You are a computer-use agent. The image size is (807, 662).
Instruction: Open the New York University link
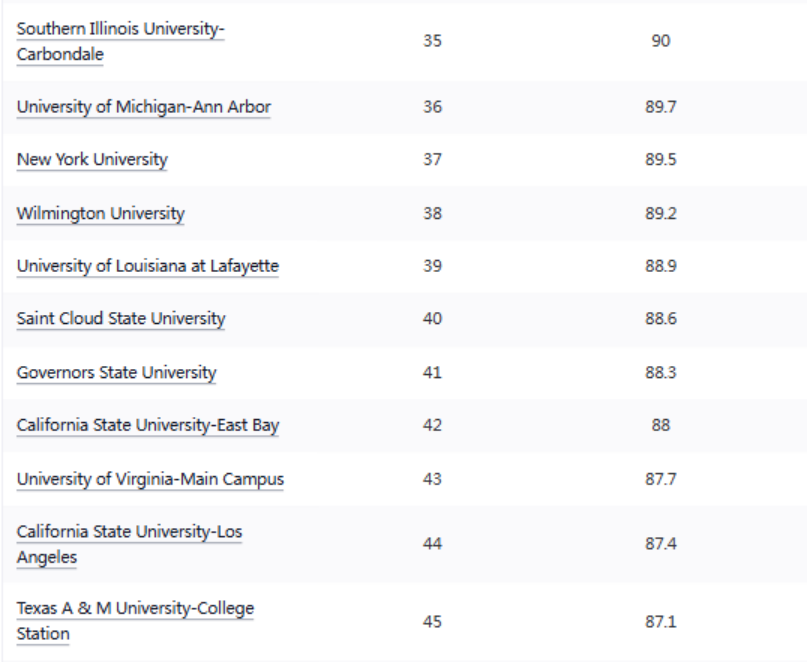pyautogui.click(x=92, y=160)
